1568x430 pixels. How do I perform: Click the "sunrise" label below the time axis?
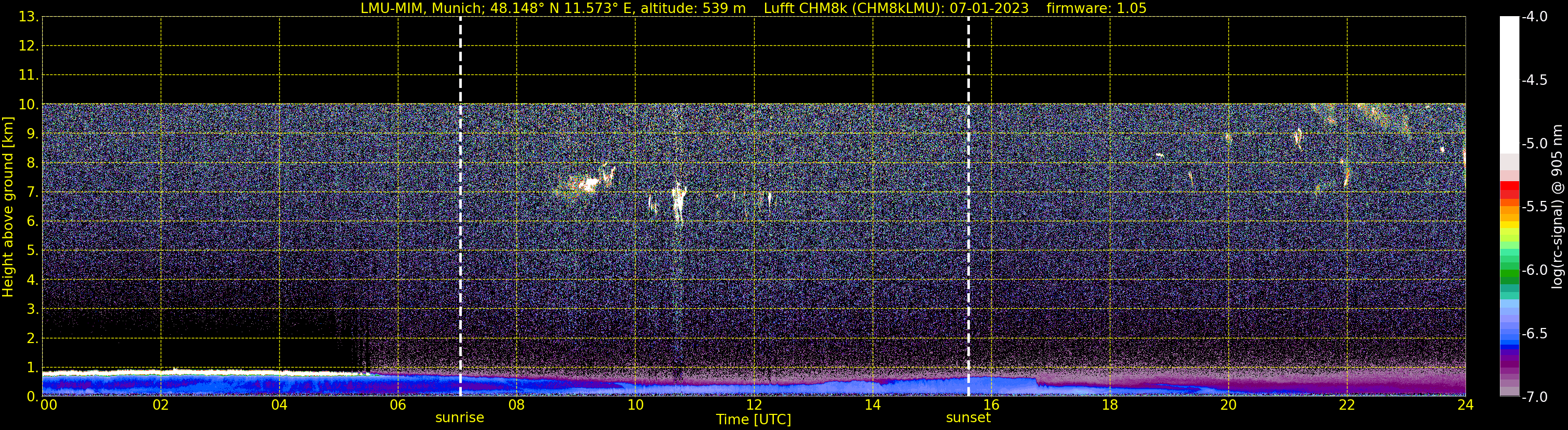(460, 418)
